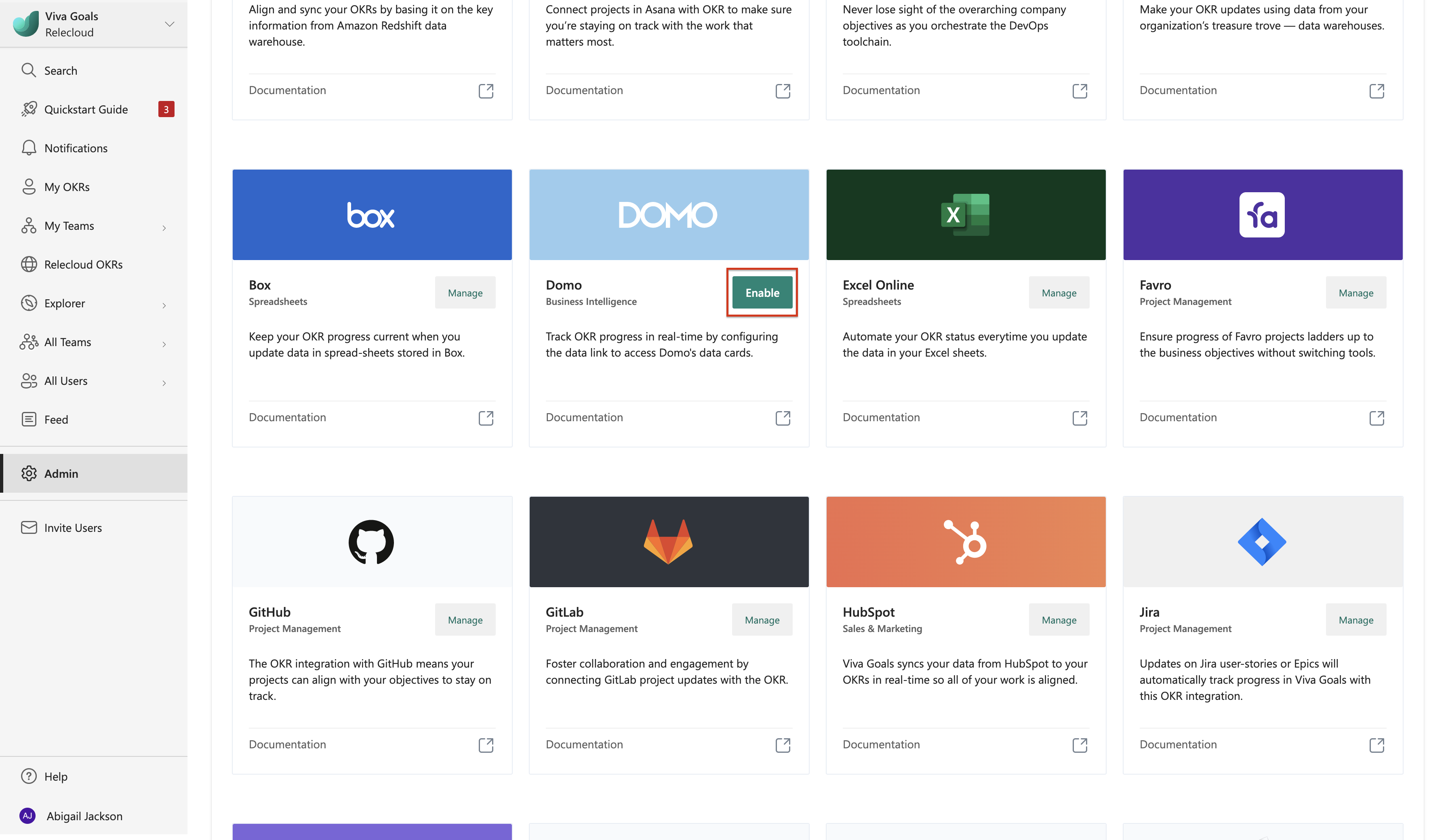The image size is (1448, 840).
Task: Click the Box logo banner
Action: click(372, 214)
